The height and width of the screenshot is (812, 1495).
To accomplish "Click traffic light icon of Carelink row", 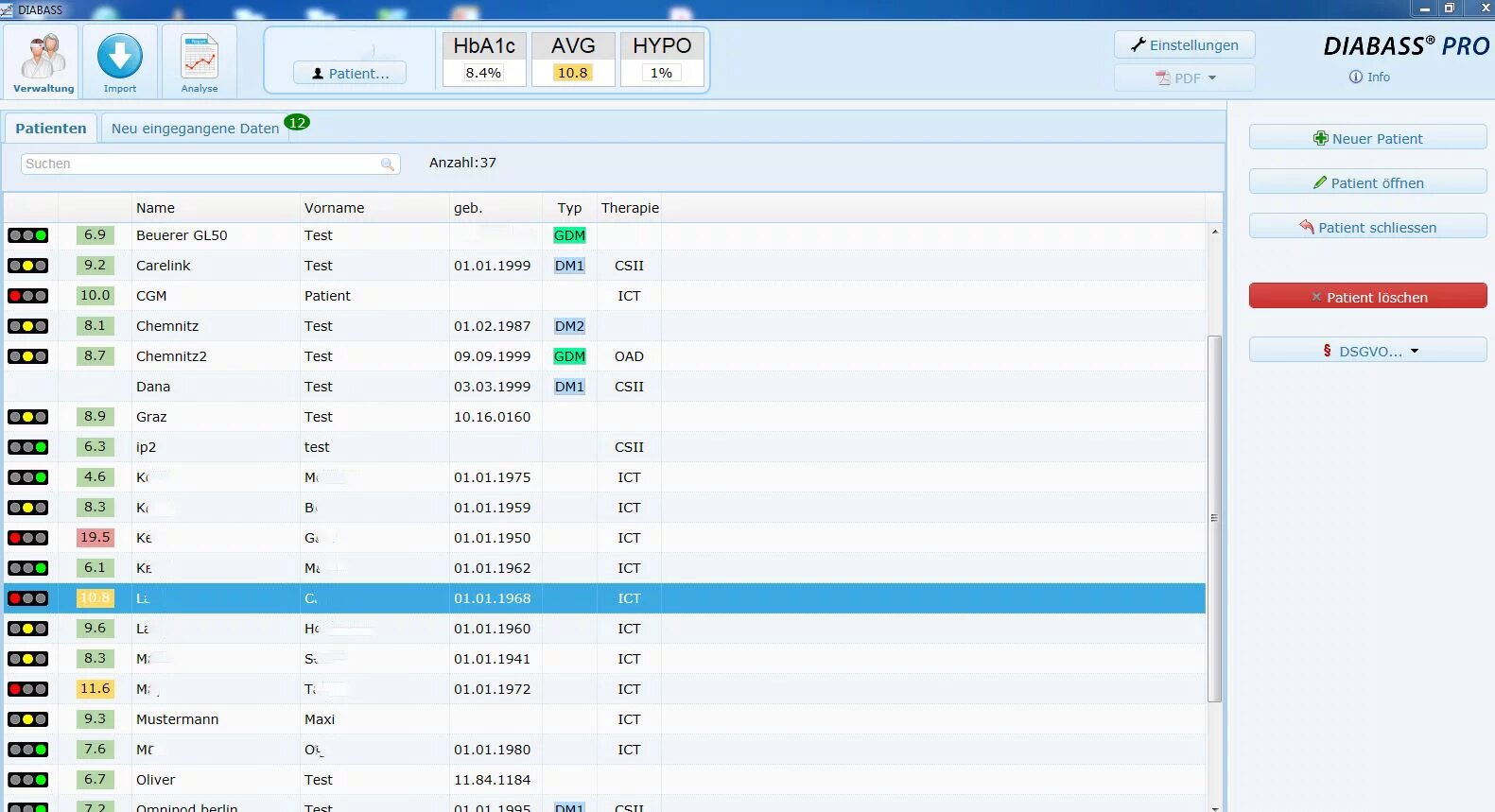I will click(27, 266).
